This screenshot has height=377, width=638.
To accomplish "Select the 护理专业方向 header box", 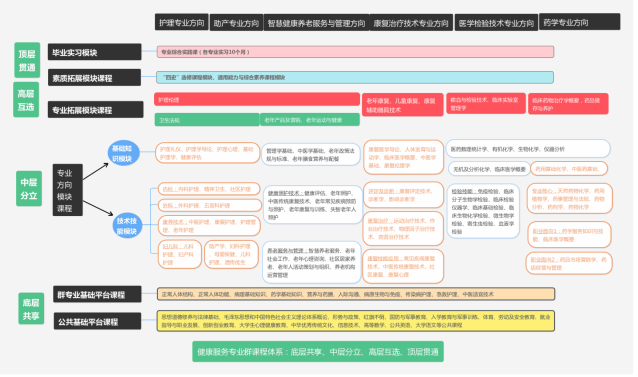I will pos(181,22).
